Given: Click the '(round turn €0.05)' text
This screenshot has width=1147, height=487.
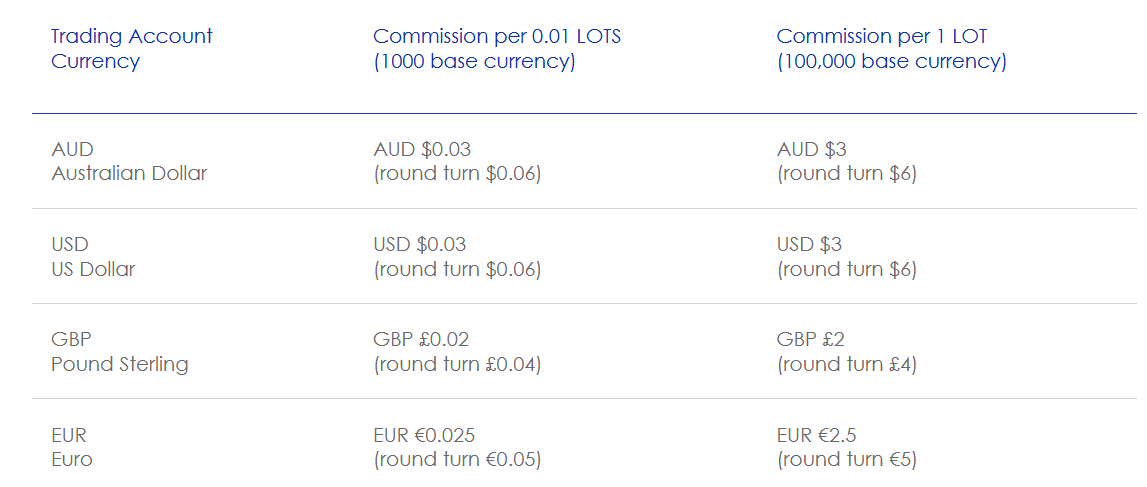Looking at the screenshot, I should pos(457,459).
